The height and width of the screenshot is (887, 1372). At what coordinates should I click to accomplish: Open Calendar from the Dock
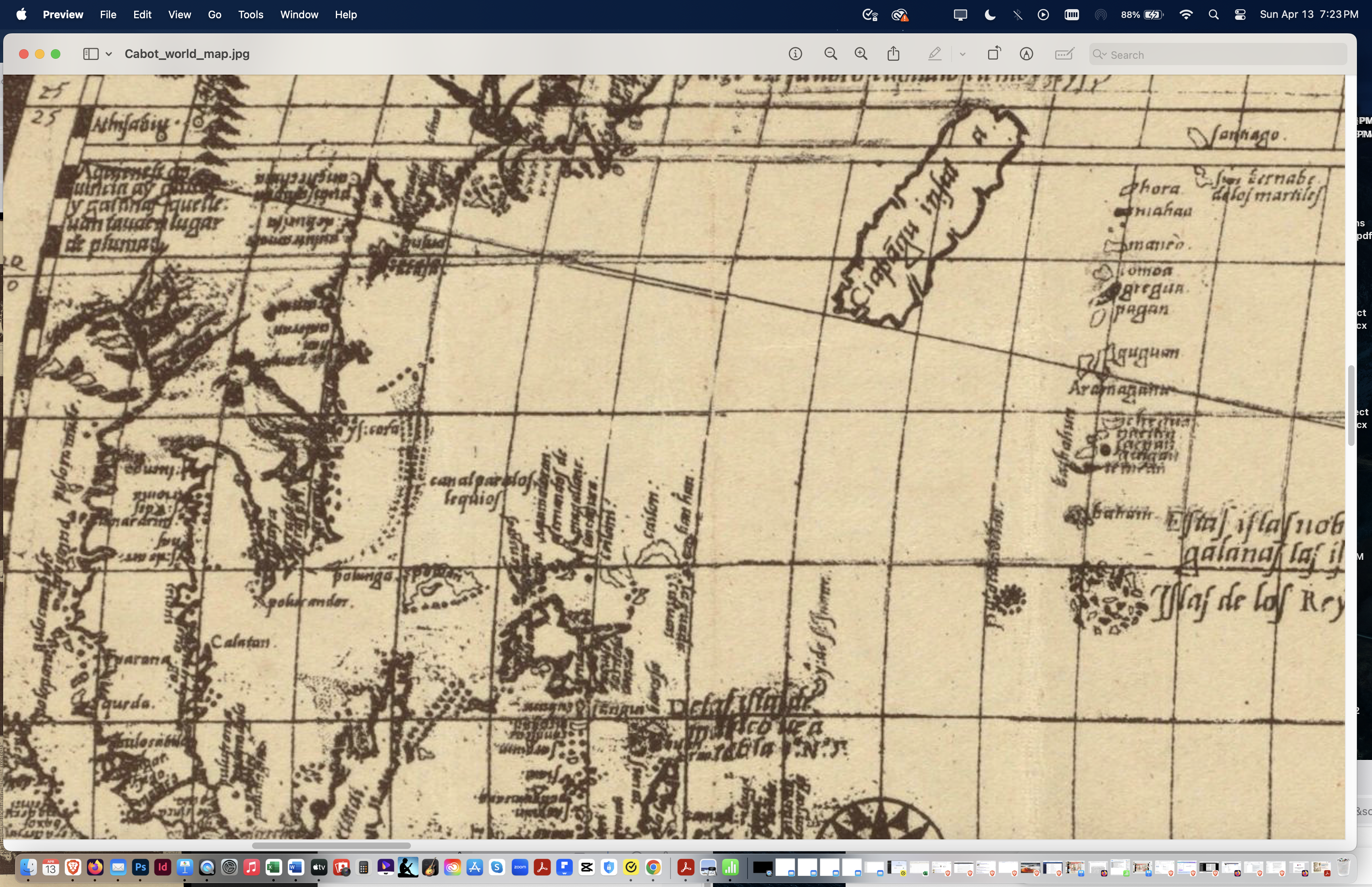51,868
